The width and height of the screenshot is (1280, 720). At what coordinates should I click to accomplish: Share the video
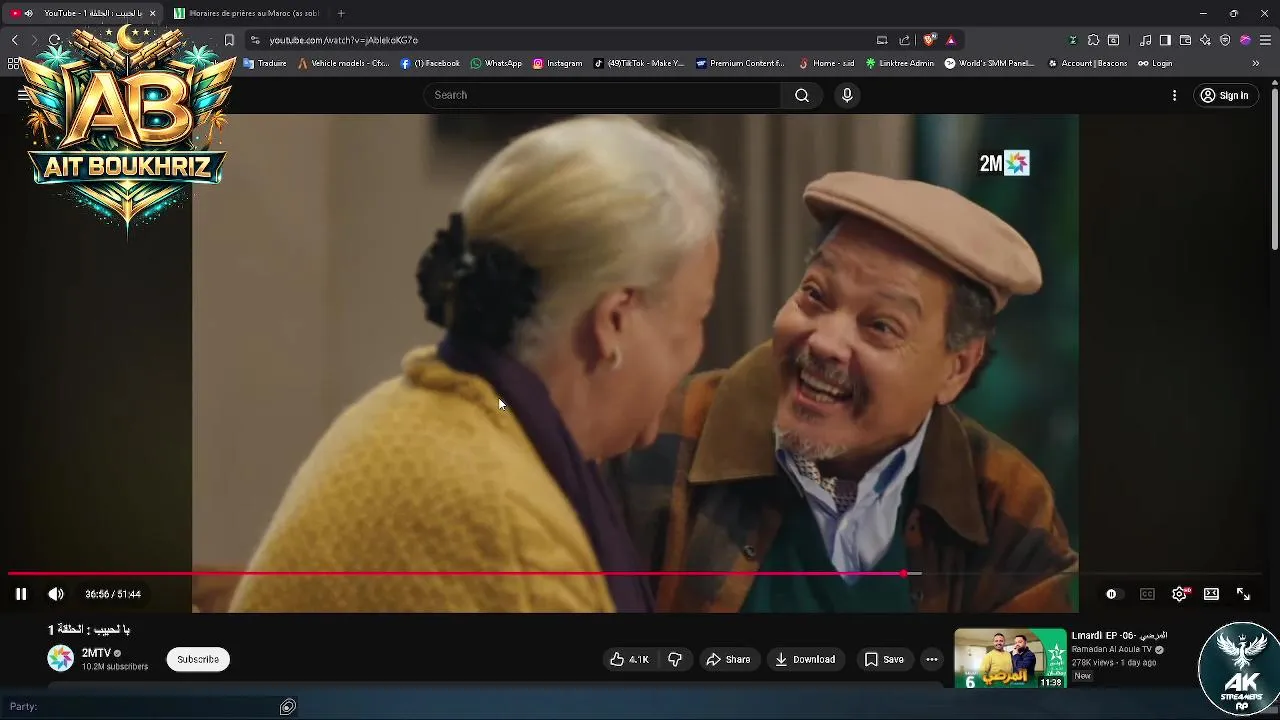coord(728,659)
